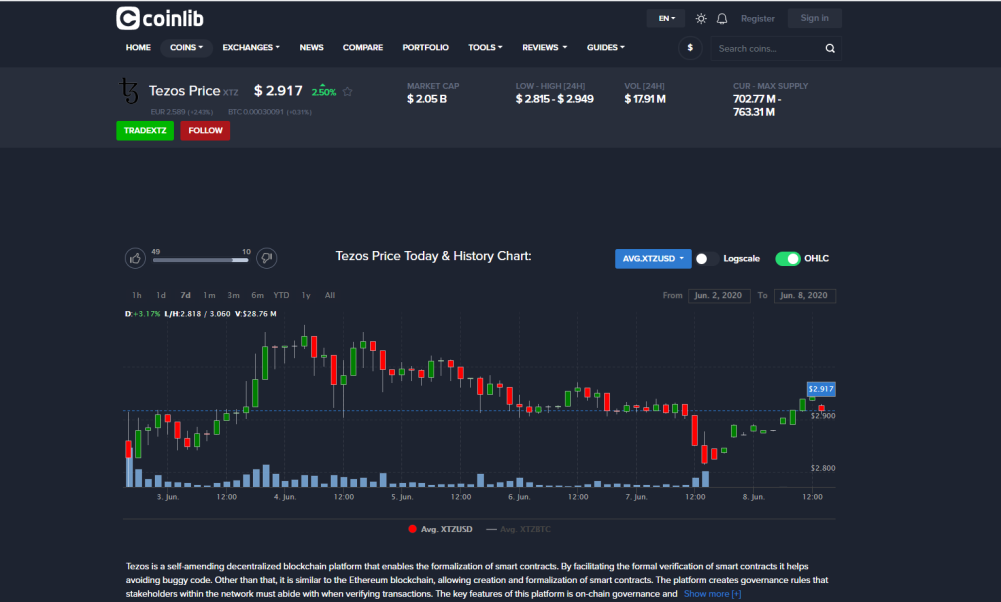Select the 1d chart range

[161, 296]
